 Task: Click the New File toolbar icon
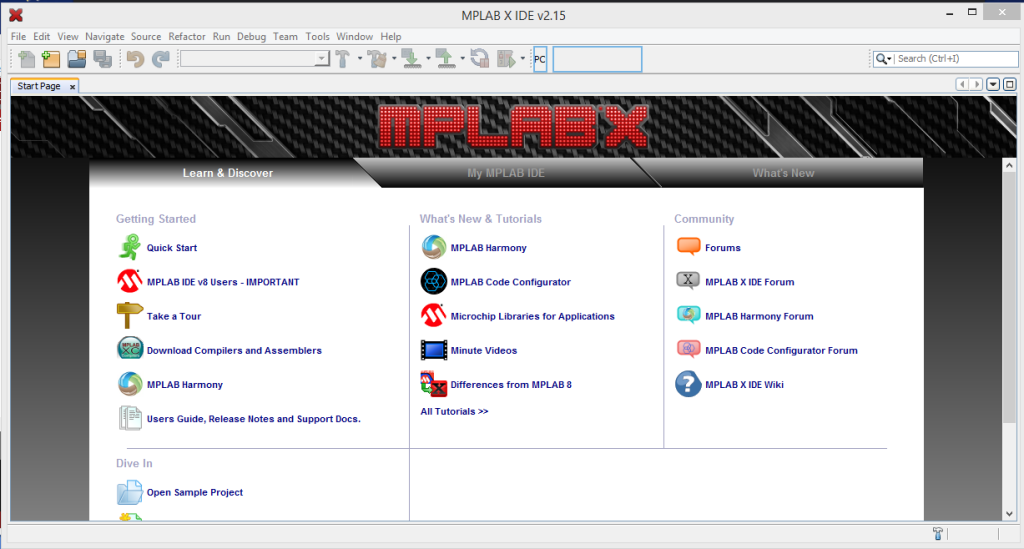pos(27,59)
